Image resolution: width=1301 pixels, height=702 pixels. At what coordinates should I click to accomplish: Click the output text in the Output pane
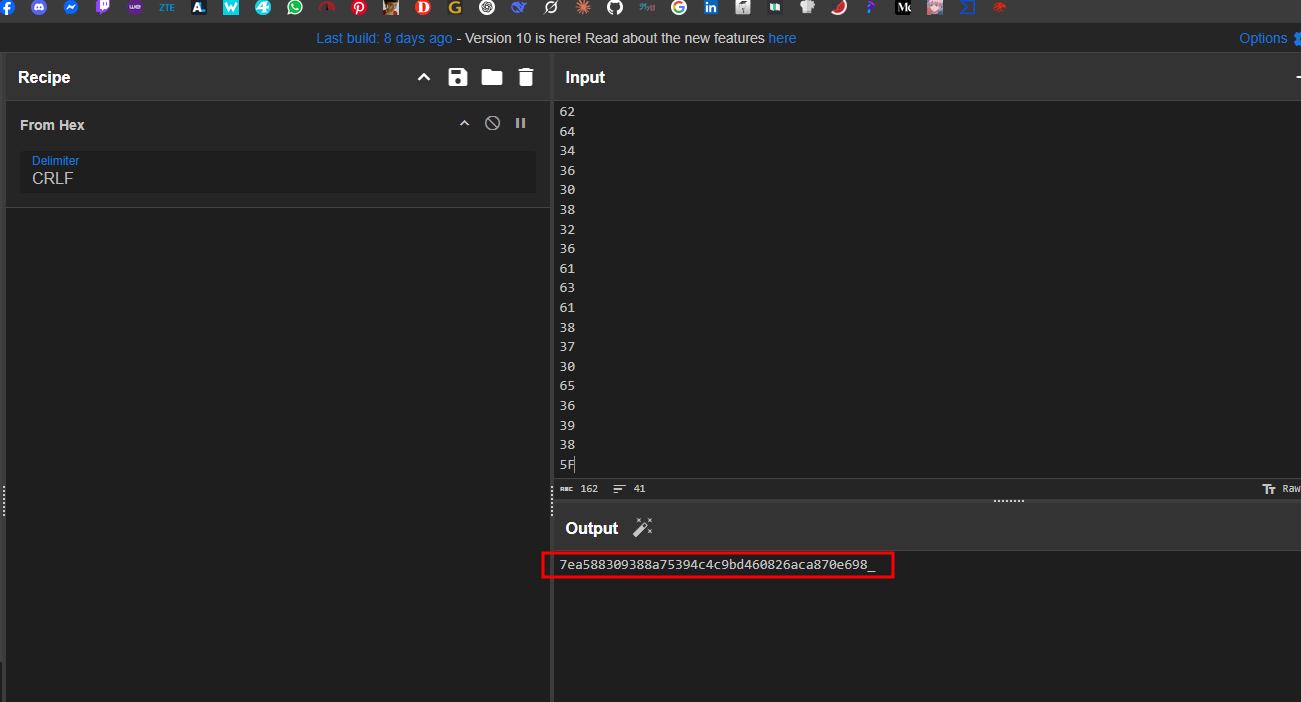click(716, 565)
